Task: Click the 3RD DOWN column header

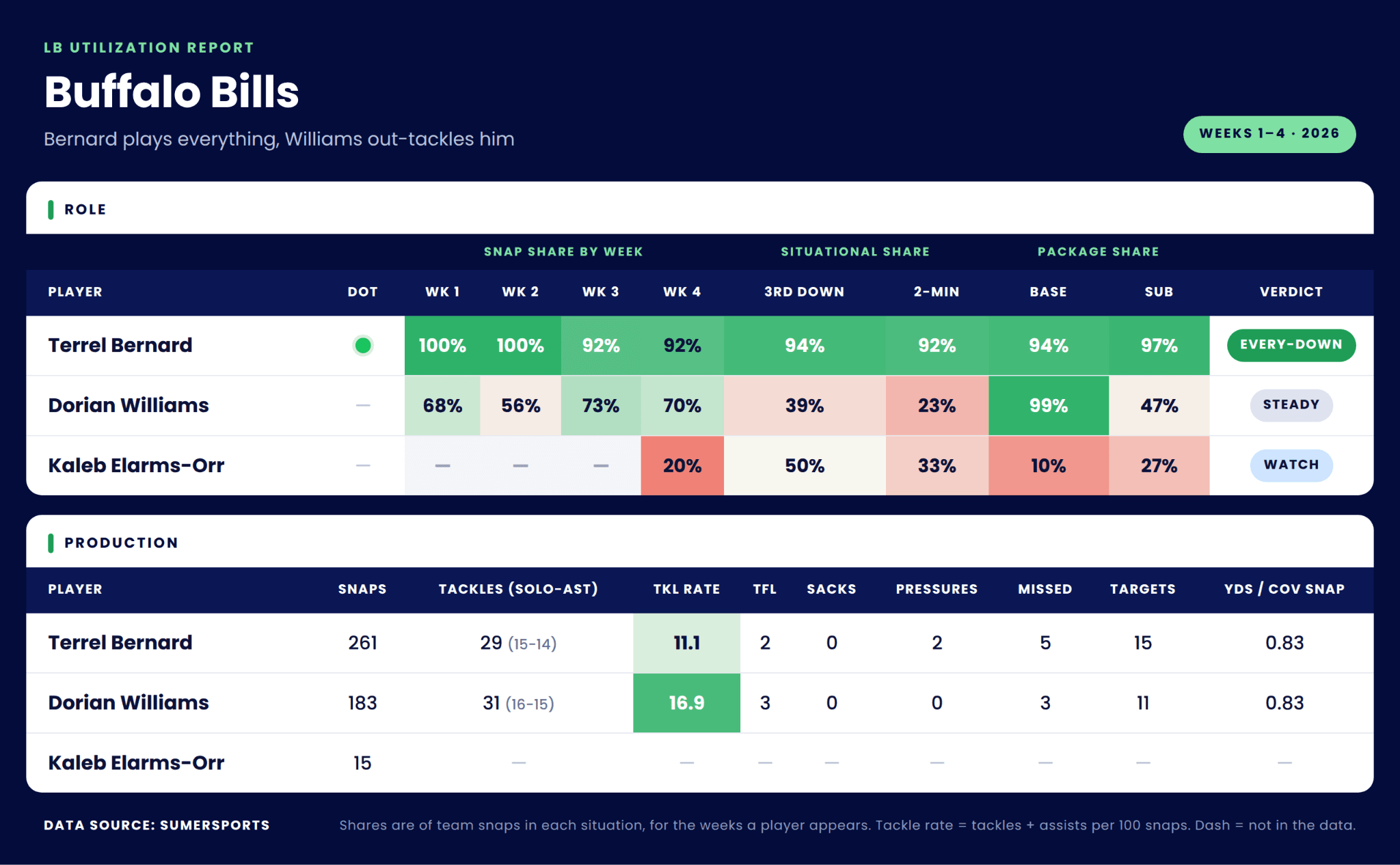Action: point(804,292)
